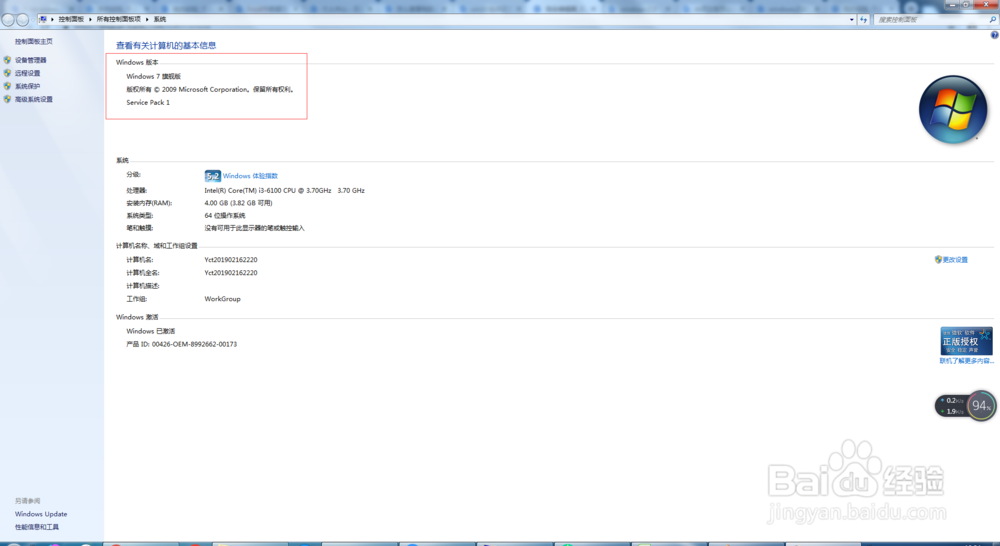Image resolution: width=1000 pixels, height=546 pixels.
Task: Click the Forward navigation arrow button
Action: point(22,20)
